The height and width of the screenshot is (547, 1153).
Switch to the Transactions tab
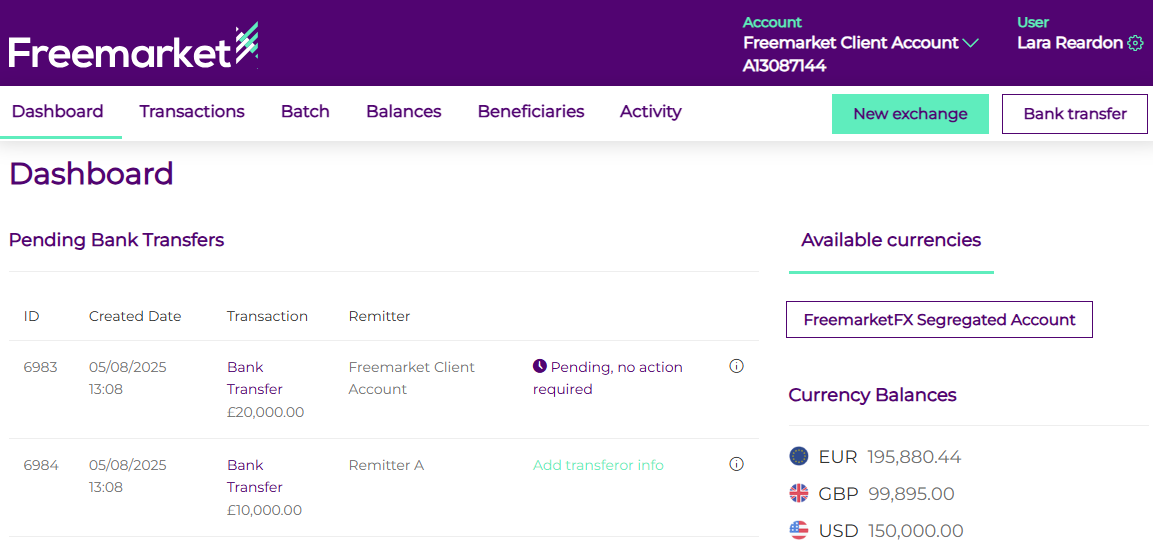[192, 112]
